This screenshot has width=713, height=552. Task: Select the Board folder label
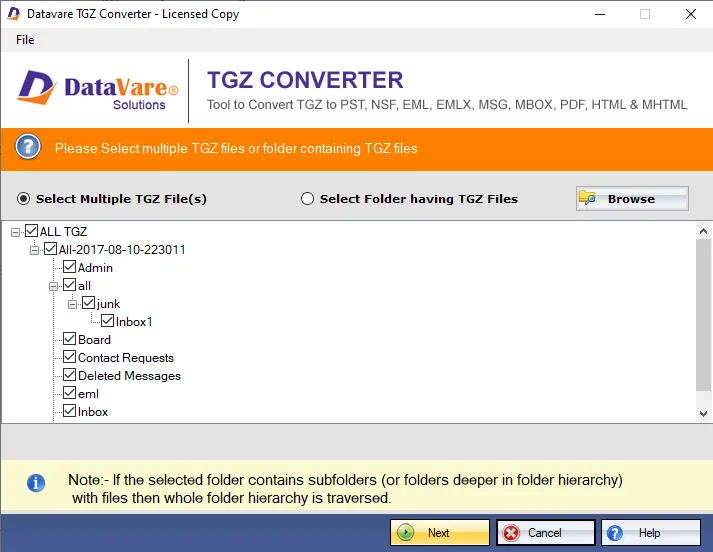pyautogui.click(x=94, y=340)
